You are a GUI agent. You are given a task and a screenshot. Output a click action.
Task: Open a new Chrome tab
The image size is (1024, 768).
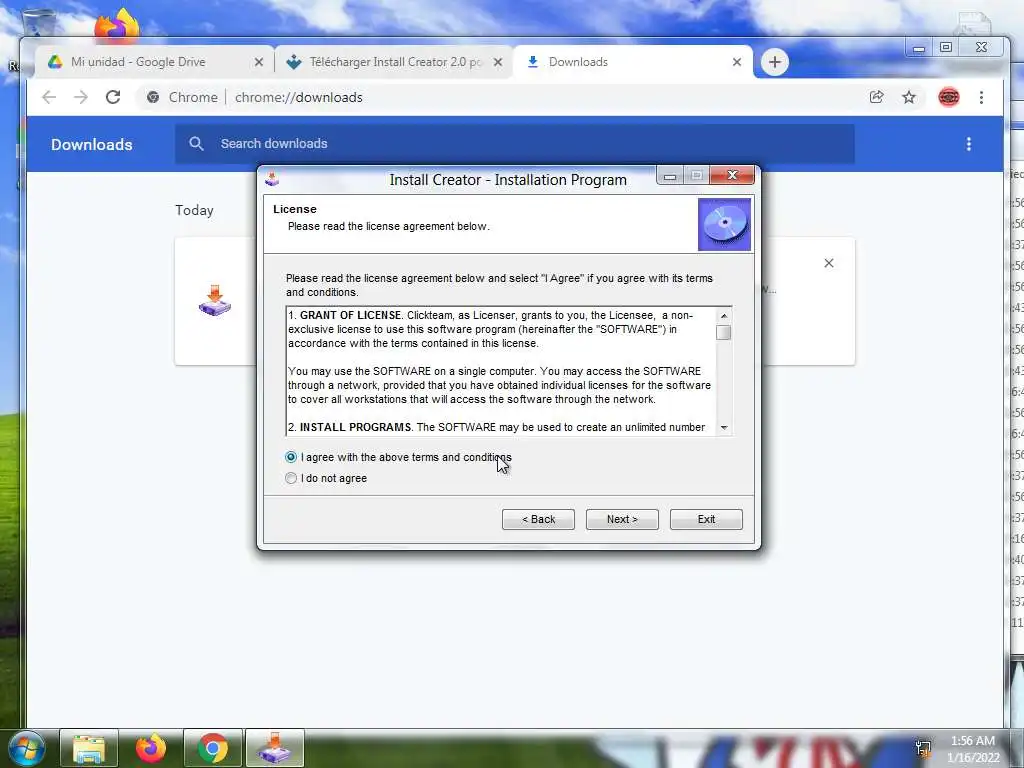775,62
